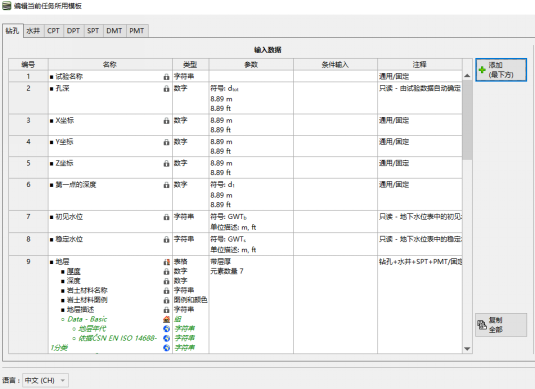Screen dimensions: 535x389
Task: Click lock icon on 初见水位 row
Action: (166, 217)
